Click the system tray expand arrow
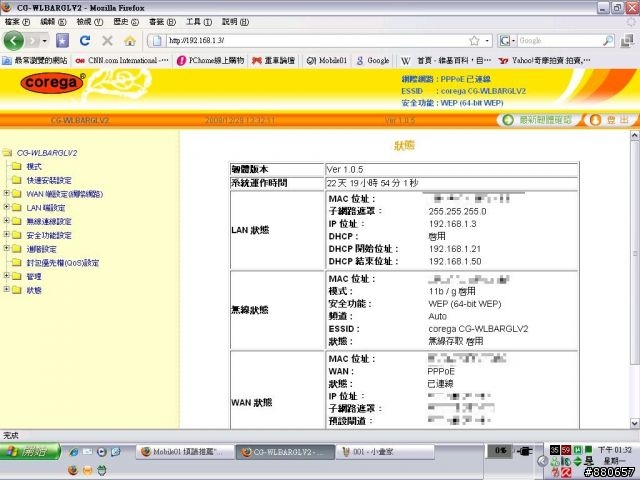640x480 pixels. [542, 461]
